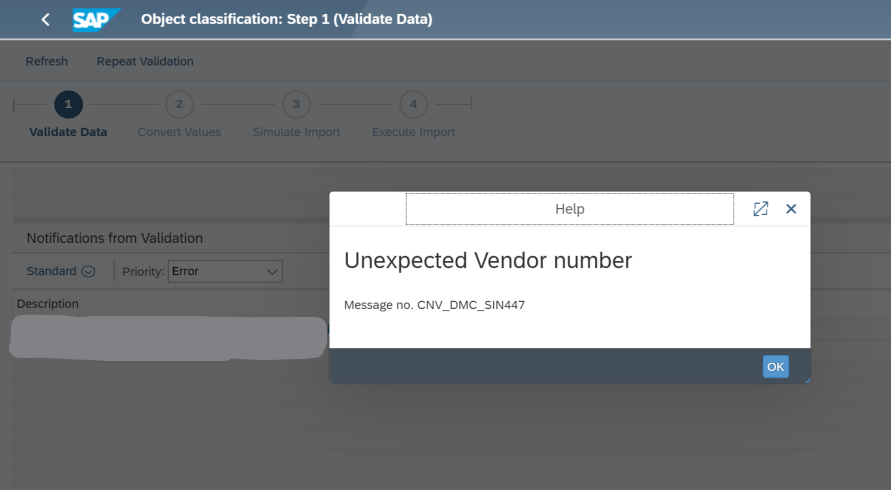Open the Convert Values step label
This screenshot has width=891, height=490.
click(x=179, y=132)
